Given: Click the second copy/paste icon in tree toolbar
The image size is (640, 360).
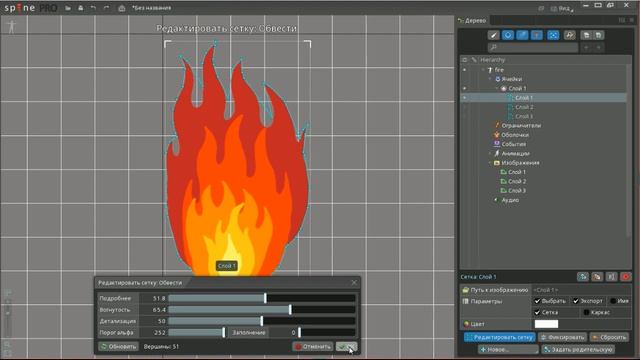Looking at the screenshot, I should (598, 35).
